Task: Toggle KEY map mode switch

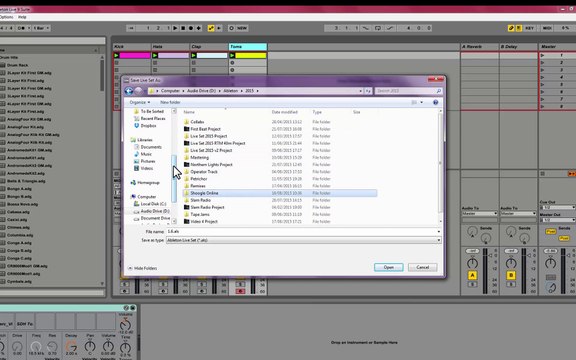Action: pyautogui.click(x=529, y=28)
